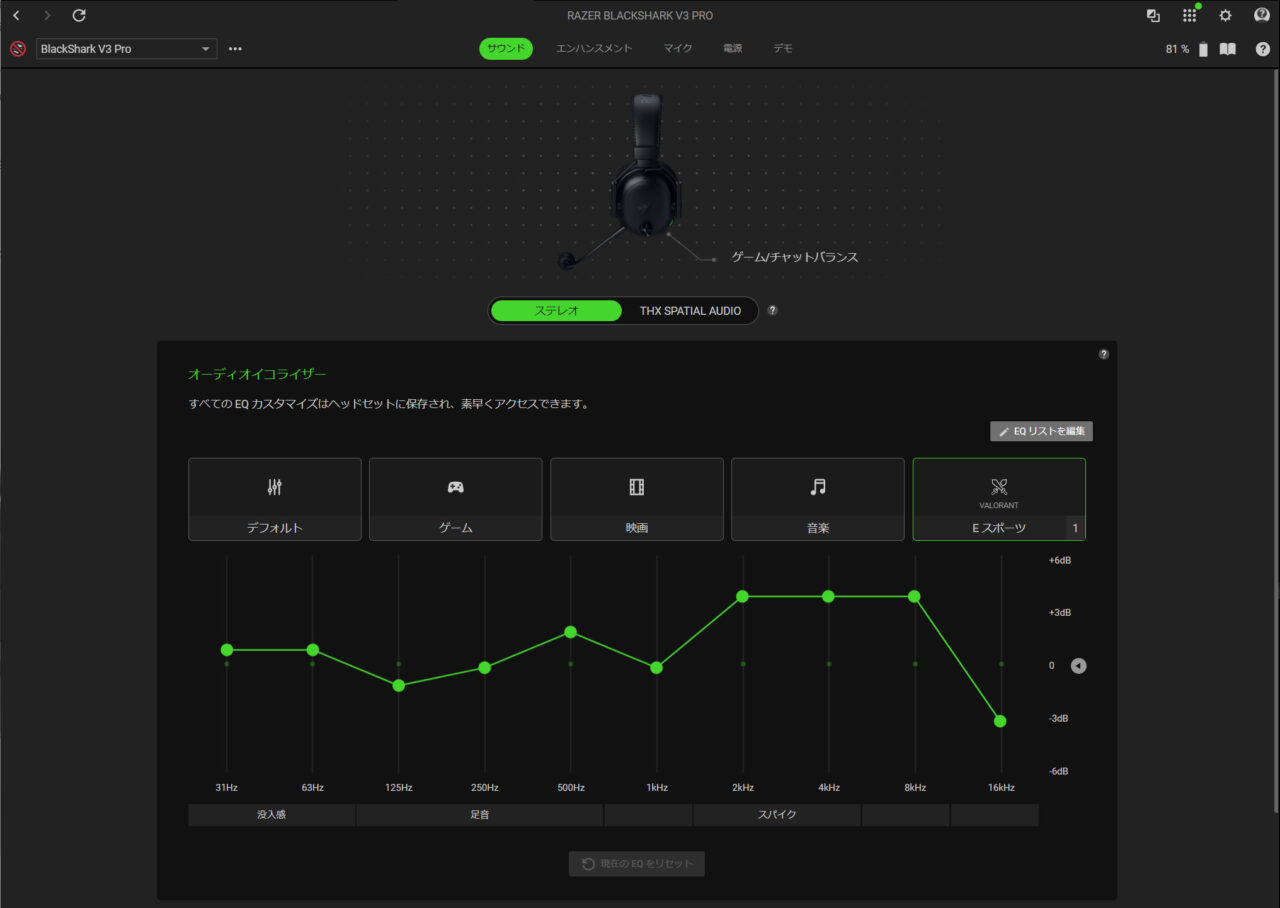Viewport: 1280px width, 908px height.
Task: Click the -6dB scale label
Action: click(x=1059, y=771)
